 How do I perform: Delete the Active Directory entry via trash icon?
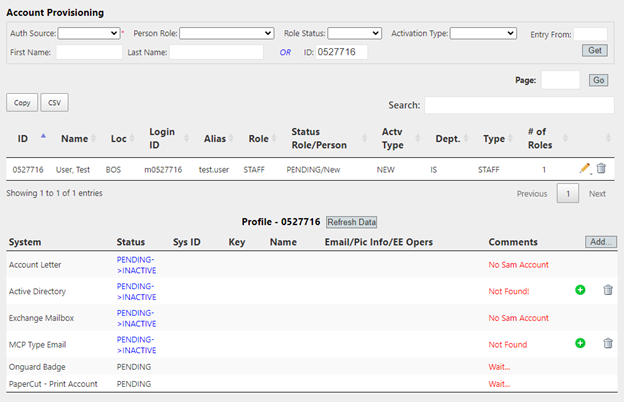point(607,290)
